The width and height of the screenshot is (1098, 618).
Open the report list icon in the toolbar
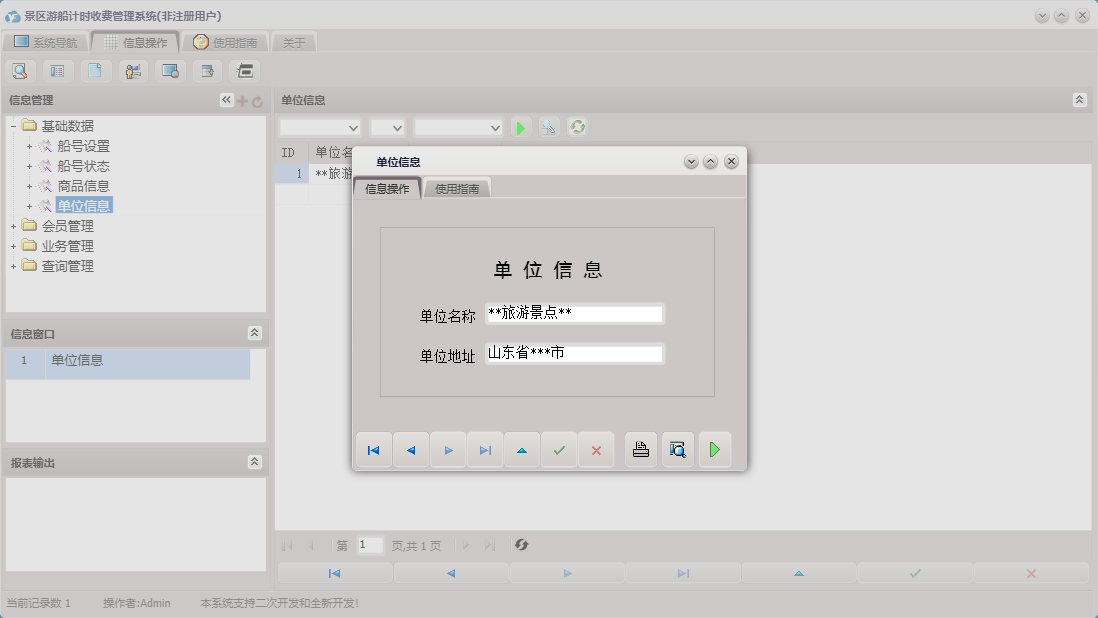tap(57, 71)
